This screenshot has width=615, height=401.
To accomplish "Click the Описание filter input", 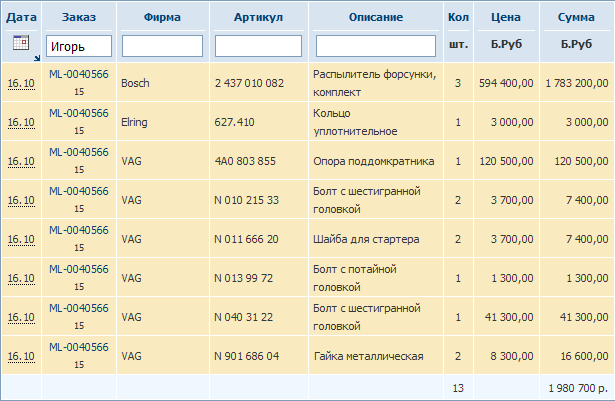I will pos(376,46).
